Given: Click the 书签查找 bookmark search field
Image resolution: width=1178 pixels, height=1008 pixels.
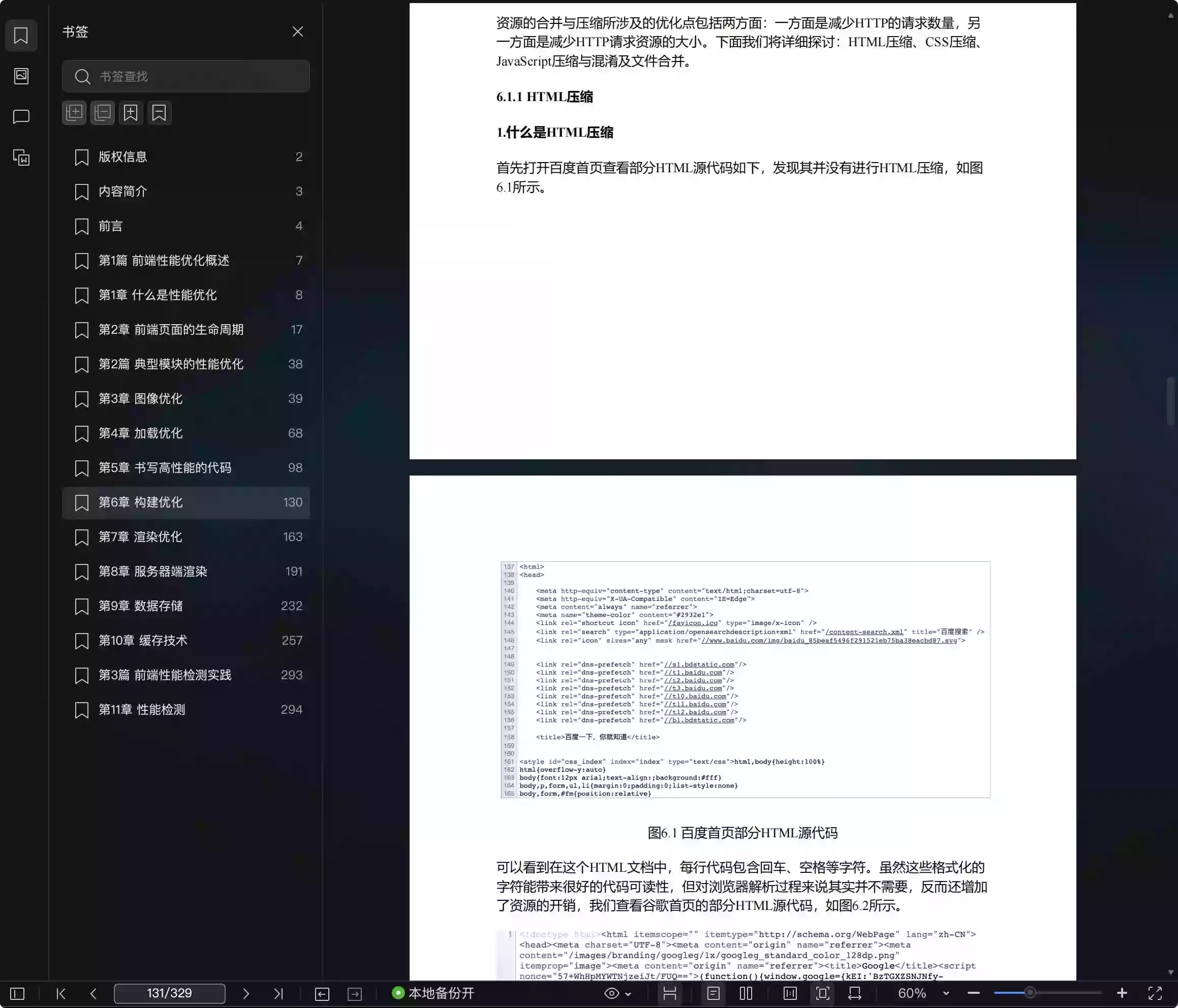Looking at the screenshot, I should click(186, 76).
